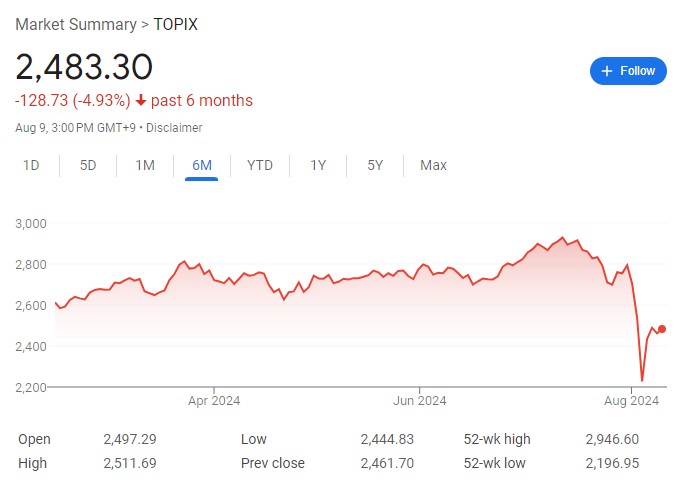Switch to the 5Y chart range

pyautogui.click(x=375, y=165)
